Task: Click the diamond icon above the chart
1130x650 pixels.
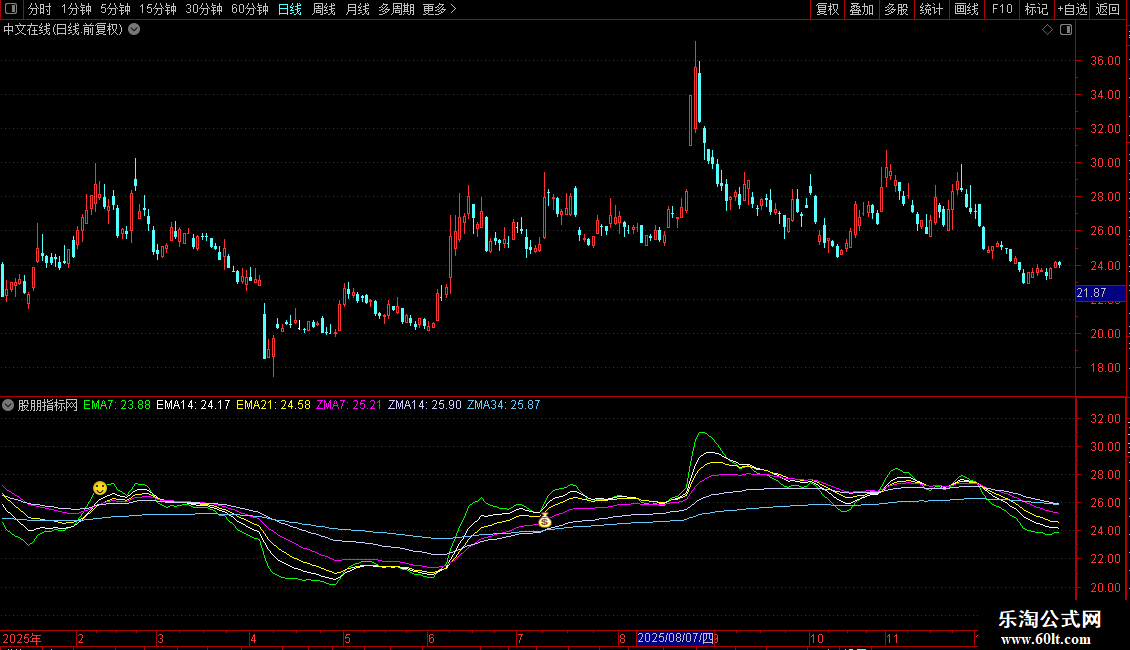Action: 1047,30
